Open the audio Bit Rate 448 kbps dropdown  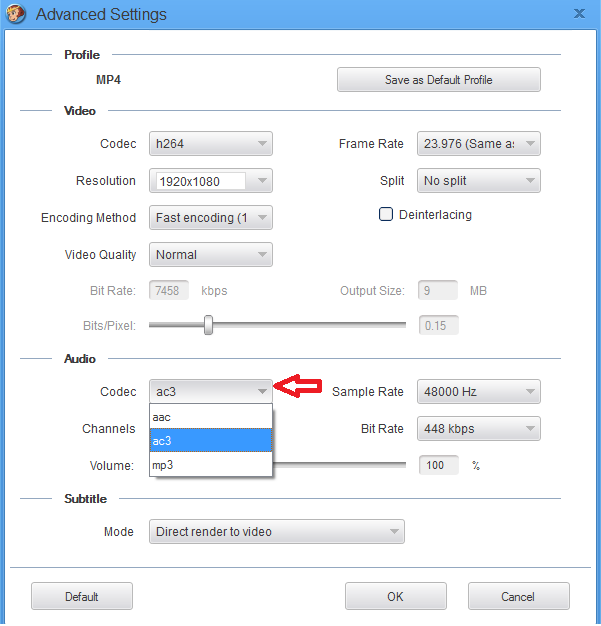(x=478, y=428)
